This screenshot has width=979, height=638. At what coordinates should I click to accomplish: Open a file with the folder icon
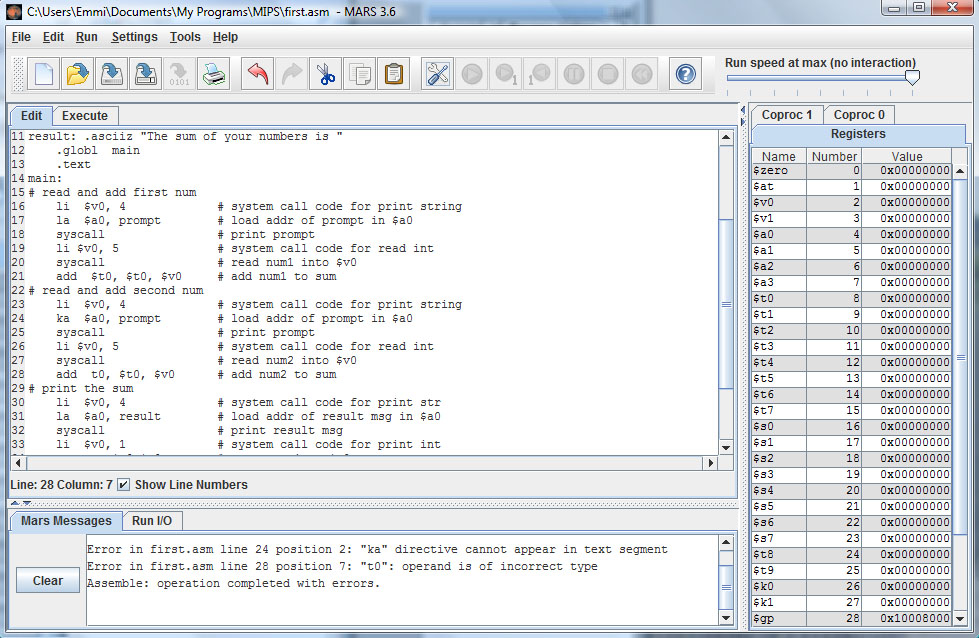(78, 74)
